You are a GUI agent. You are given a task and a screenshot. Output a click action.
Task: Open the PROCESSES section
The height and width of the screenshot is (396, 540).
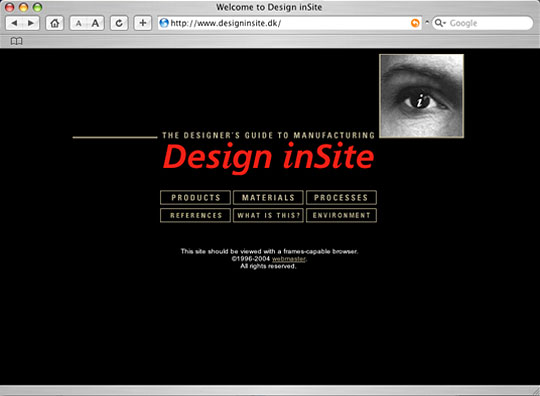[341, 198]
